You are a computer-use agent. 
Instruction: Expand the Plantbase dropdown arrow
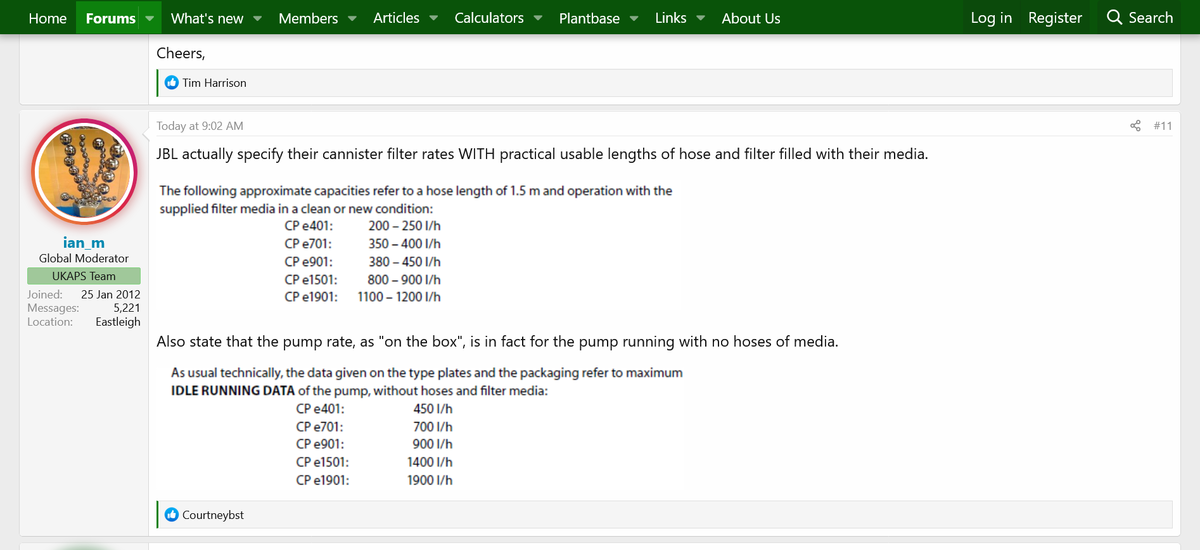coord(633,18)
